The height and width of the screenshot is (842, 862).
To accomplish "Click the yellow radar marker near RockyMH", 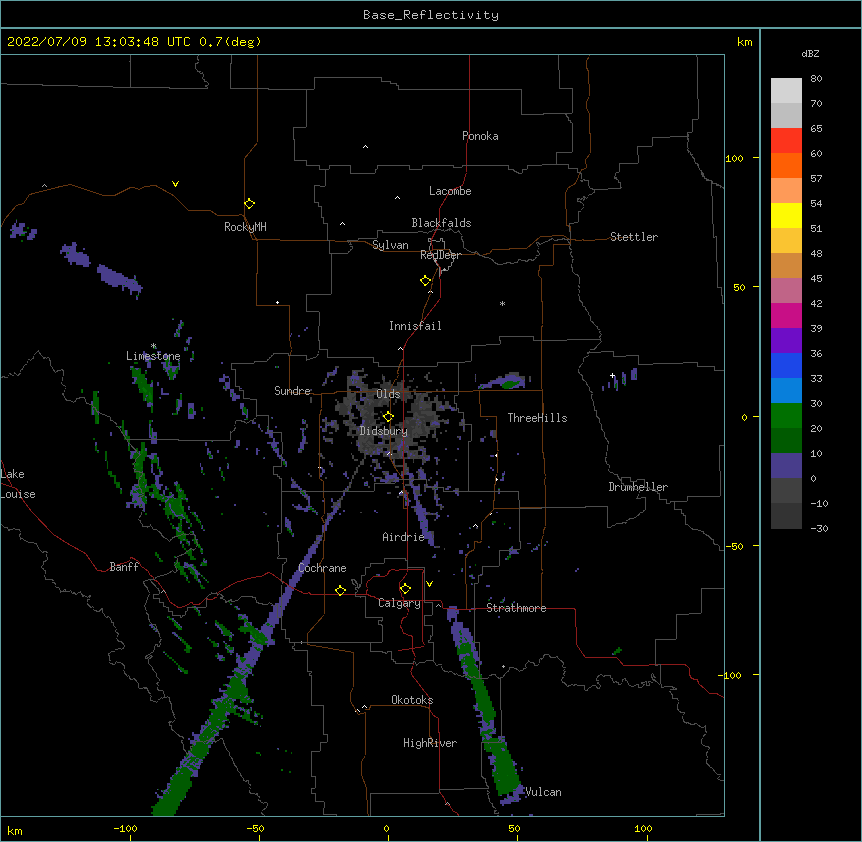I will coord(249,203).
